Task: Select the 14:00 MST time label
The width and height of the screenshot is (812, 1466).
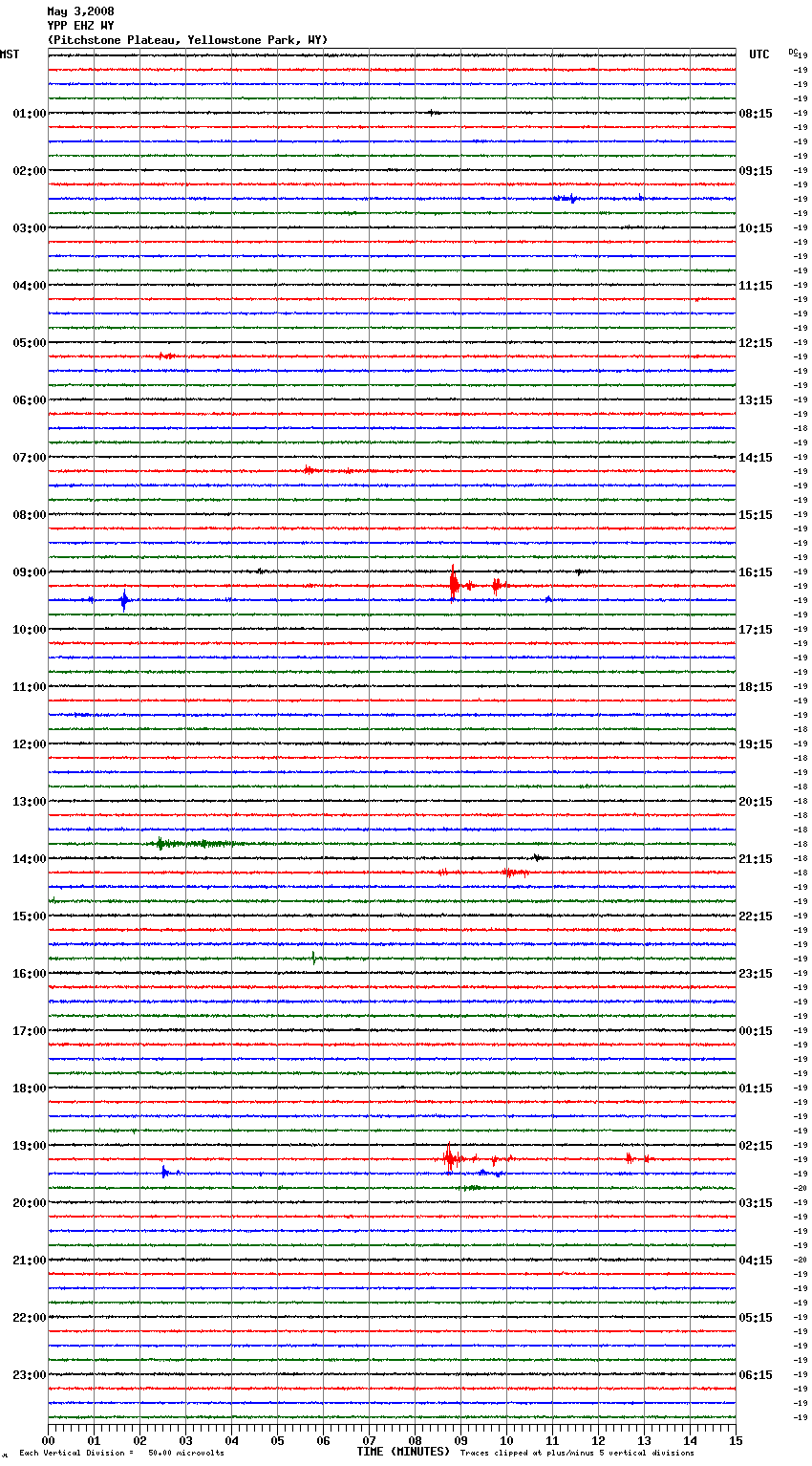Action: click(x=30, y=859)
